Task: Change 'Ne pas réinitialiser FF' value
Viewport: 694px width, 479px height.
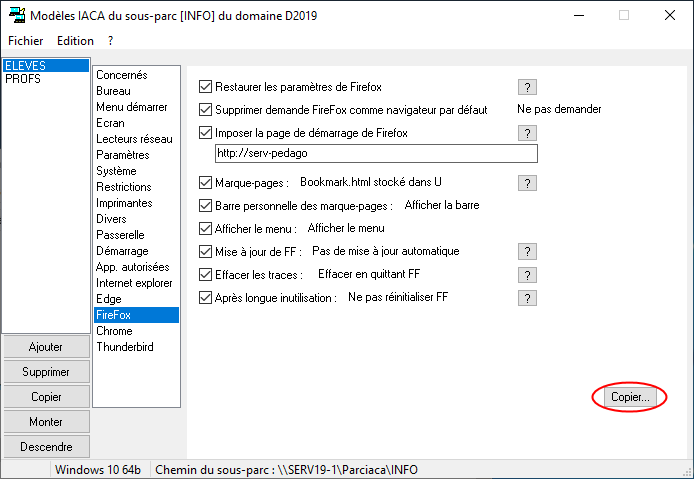Action: 398,297
